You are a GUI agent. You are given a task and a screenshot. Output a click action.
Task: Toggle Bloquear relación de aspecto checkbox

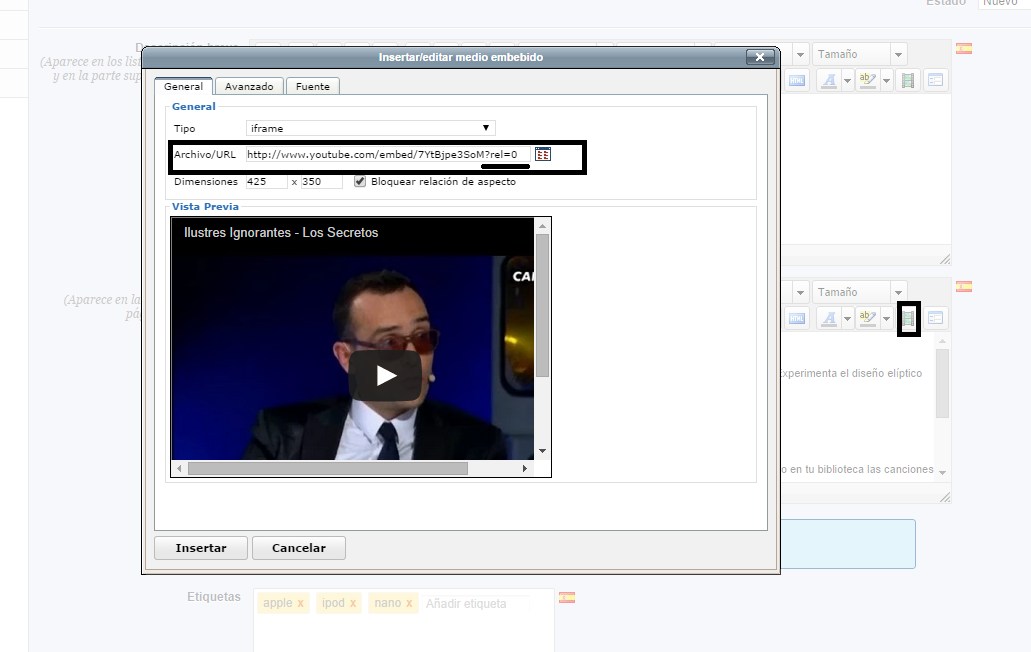pyautogui.click(x=360, y=182)
